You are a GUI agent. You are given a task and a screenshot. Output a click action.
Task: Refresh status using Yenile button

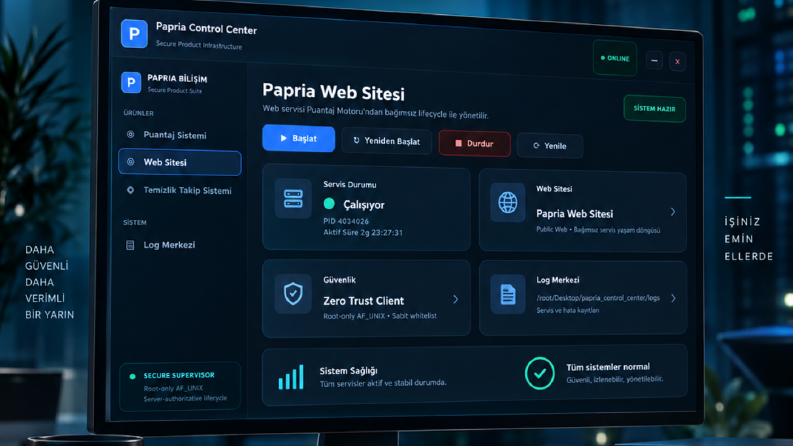coord(550,146)
